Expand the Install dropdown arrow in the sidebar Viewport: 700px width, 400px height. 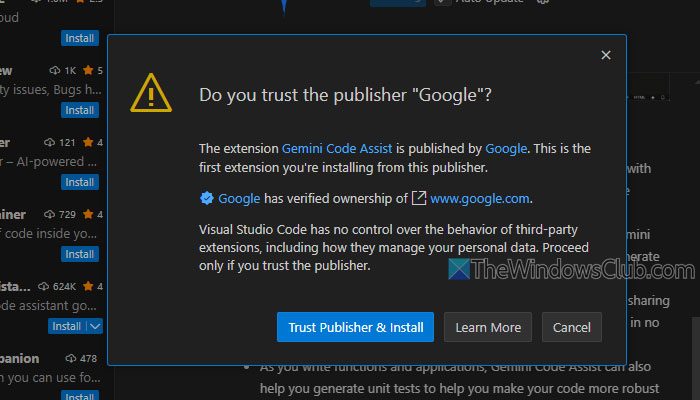coord(95,326)
